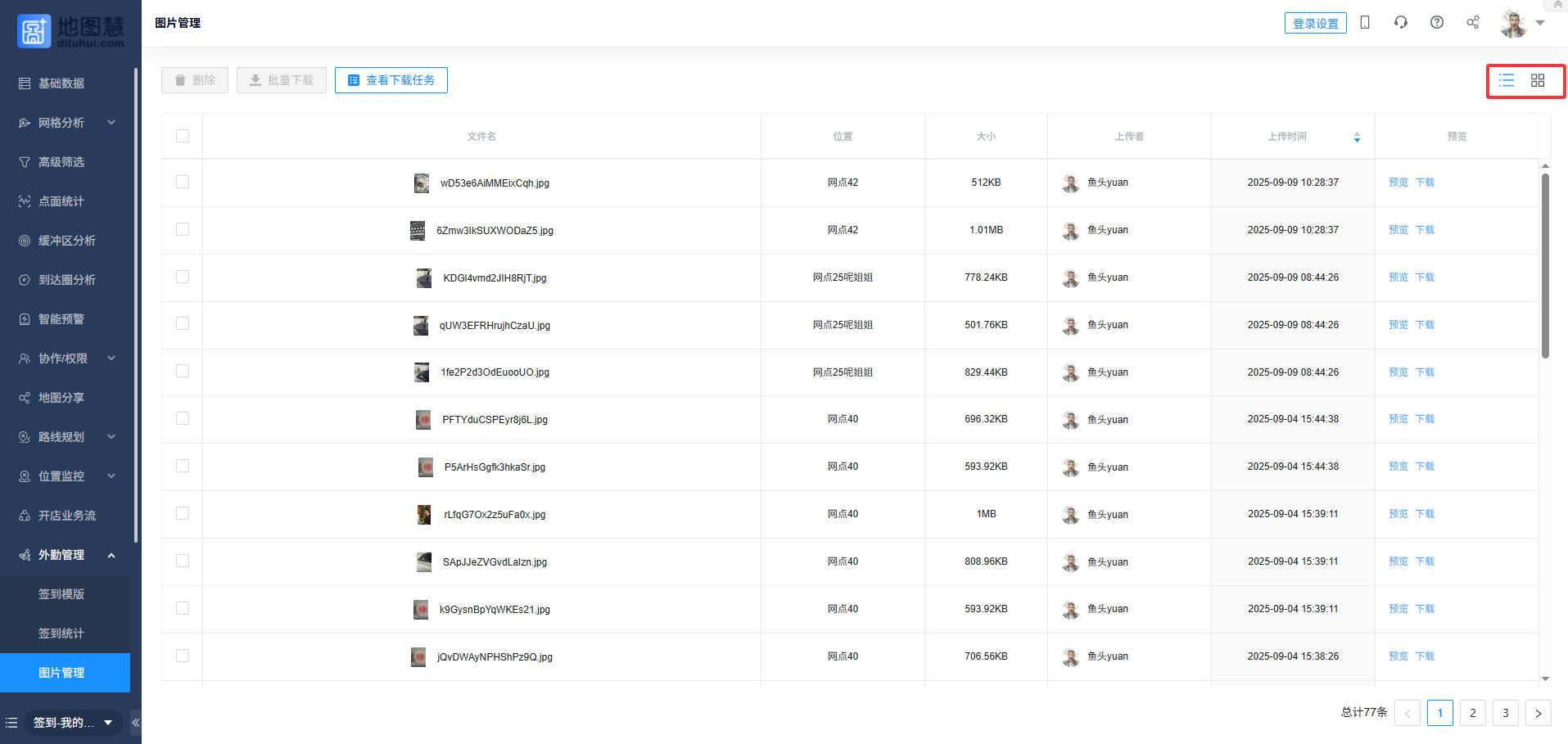The image size is (1568, 744).
Task: Go to page 2 of results
Action: 1472,713
